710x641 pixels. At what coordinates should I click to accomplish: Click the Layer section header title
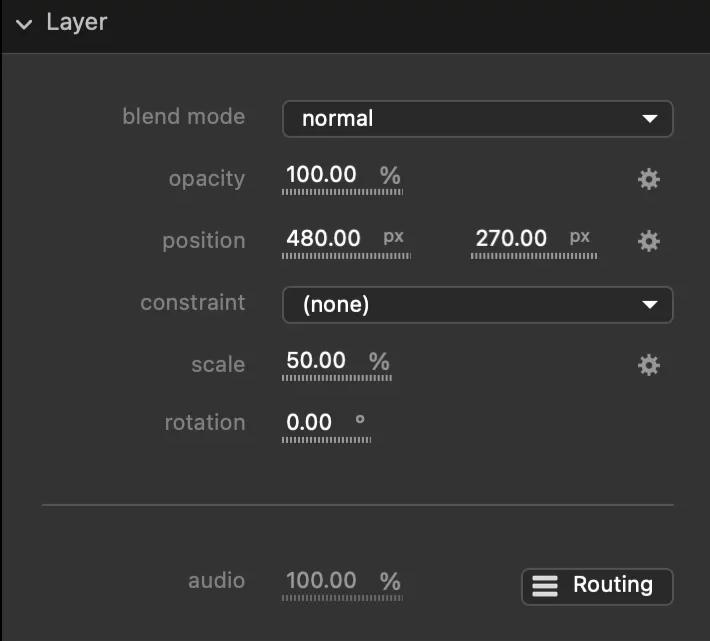[77, 23]
